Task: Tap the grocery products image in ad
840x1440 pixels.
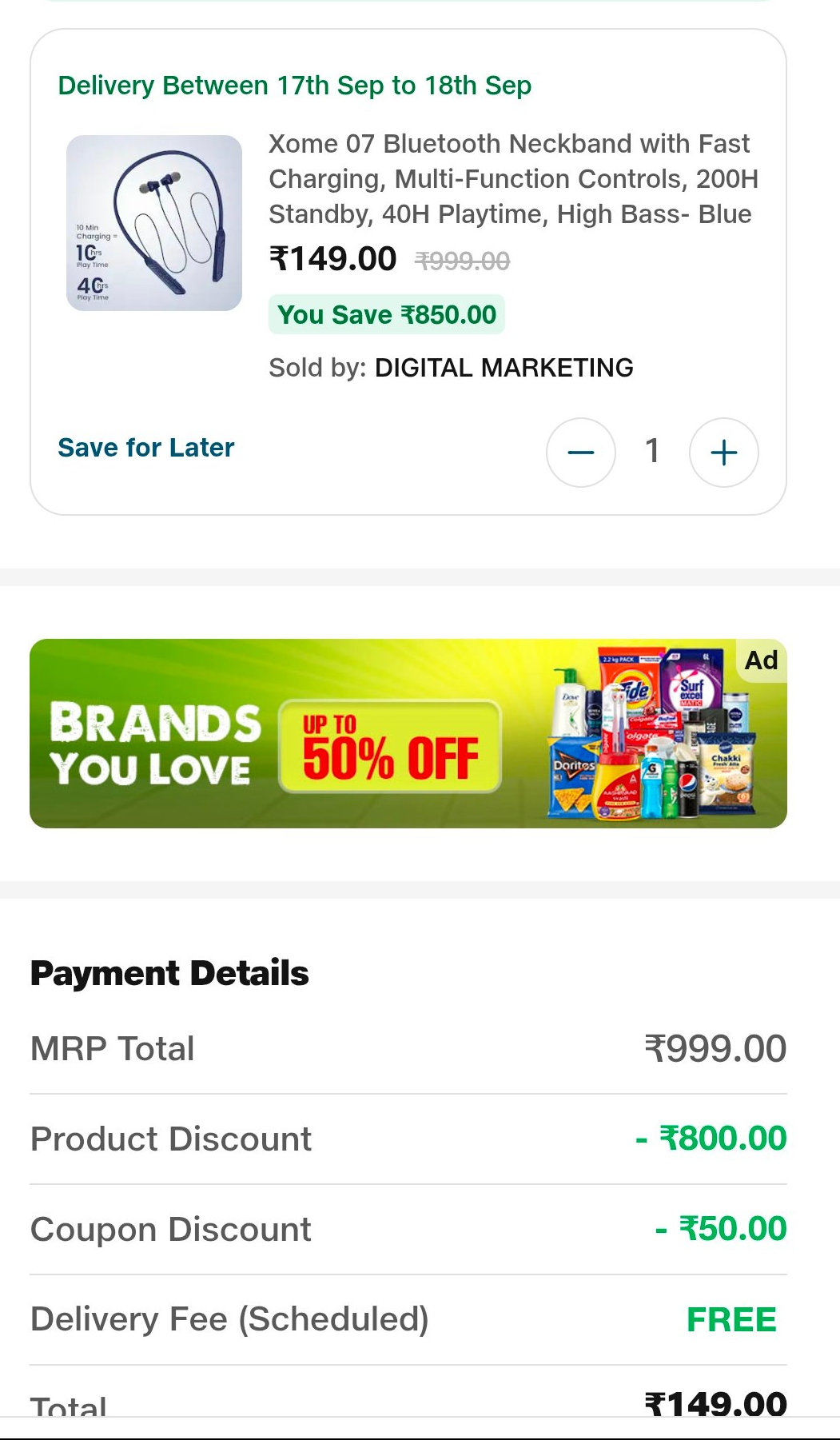Action: click(651, 736)
